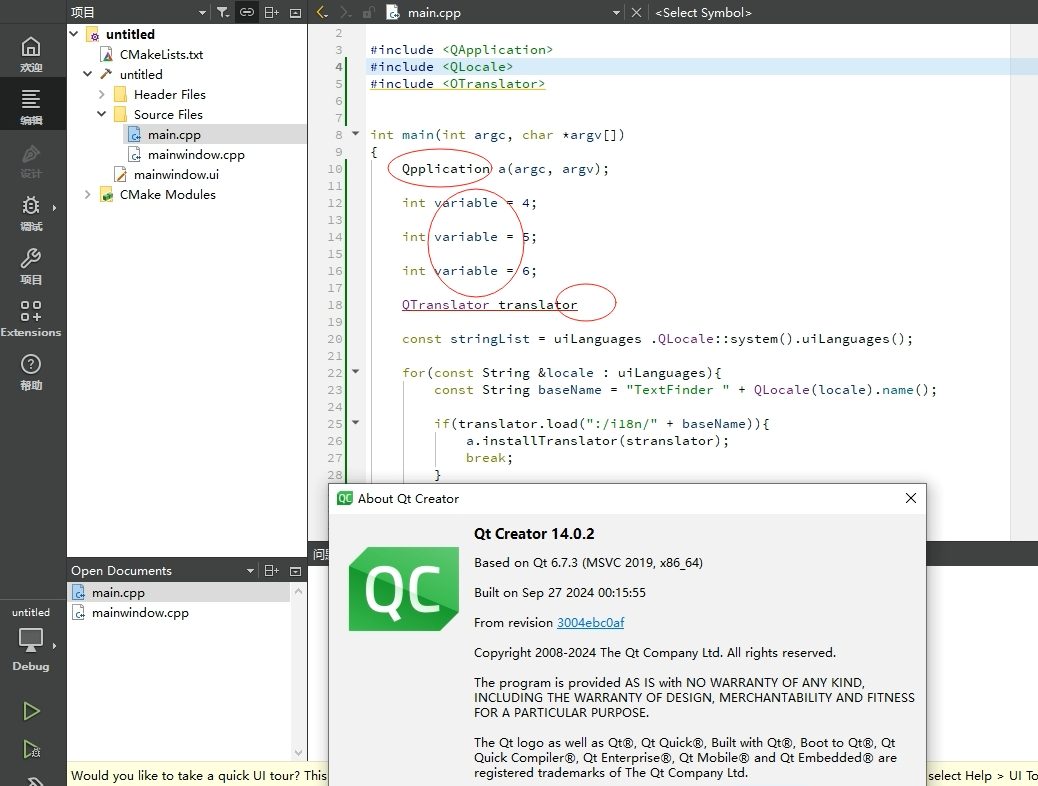This screenshot has height=786, width=1038.
Task: Click the Debug mode submenu arrow
Action: point(54,208)
